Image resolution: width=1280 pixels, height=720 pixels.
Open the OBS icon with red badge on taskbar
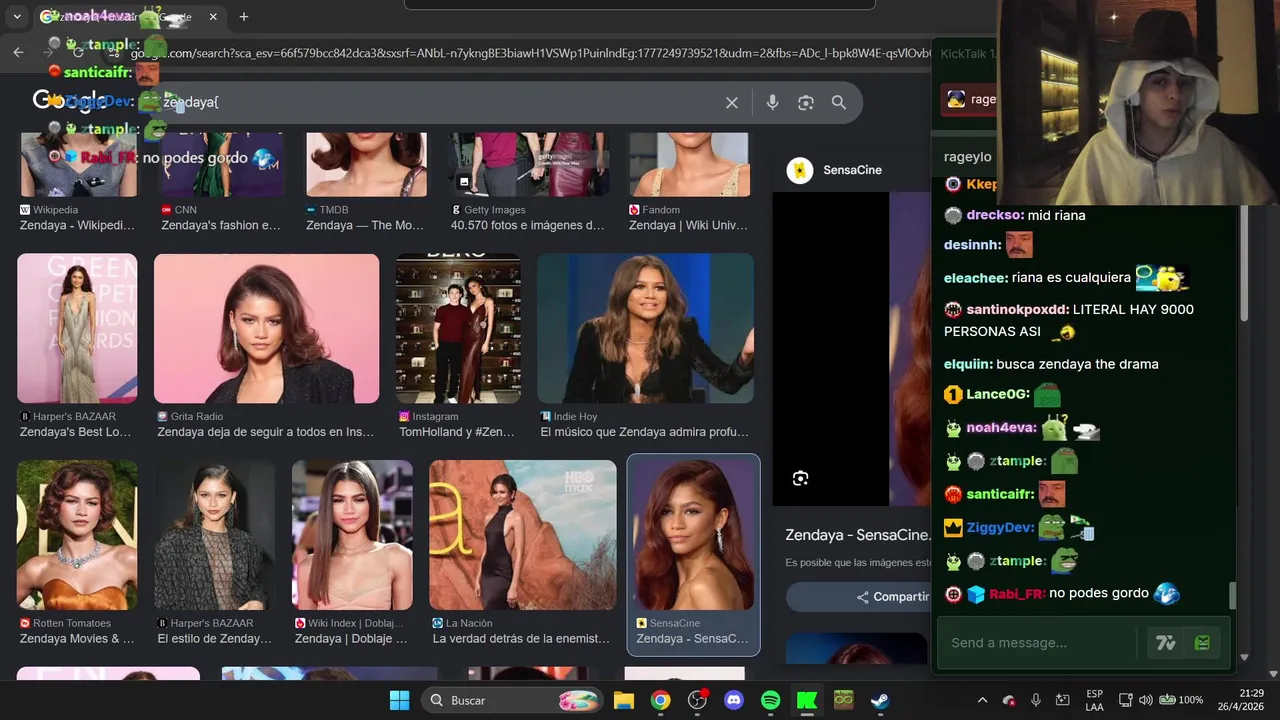click(x=698, y=700)
